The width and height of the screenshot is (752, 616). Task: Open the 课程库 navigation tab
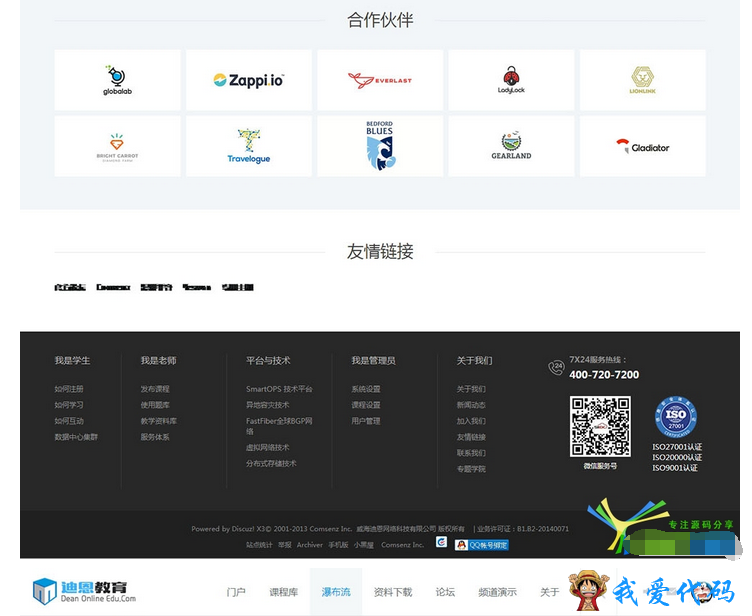click(x=283, y=592)
